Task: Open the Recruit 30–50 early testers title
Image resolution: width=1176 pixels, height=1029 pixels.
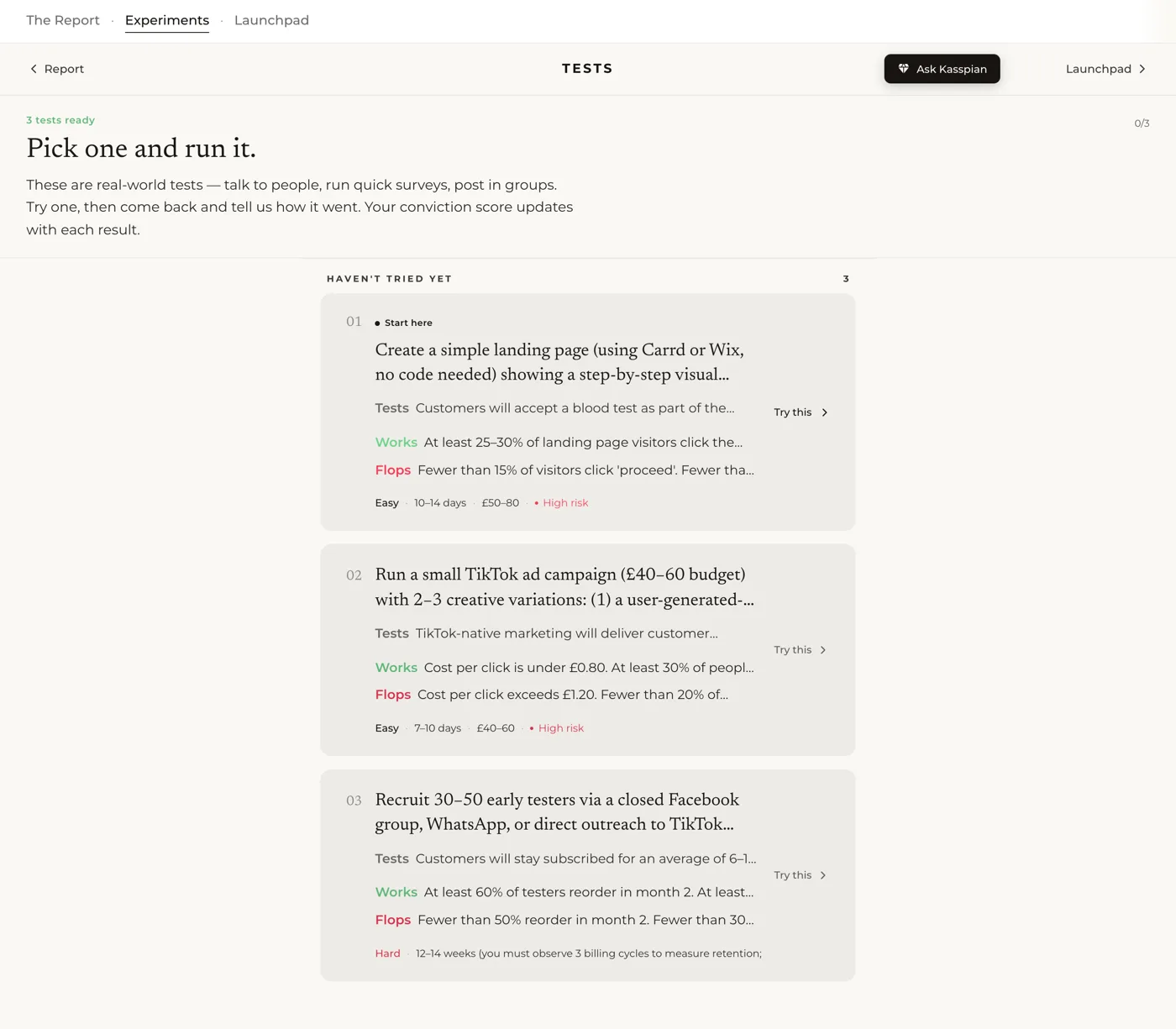Action: tap(557, 812)
